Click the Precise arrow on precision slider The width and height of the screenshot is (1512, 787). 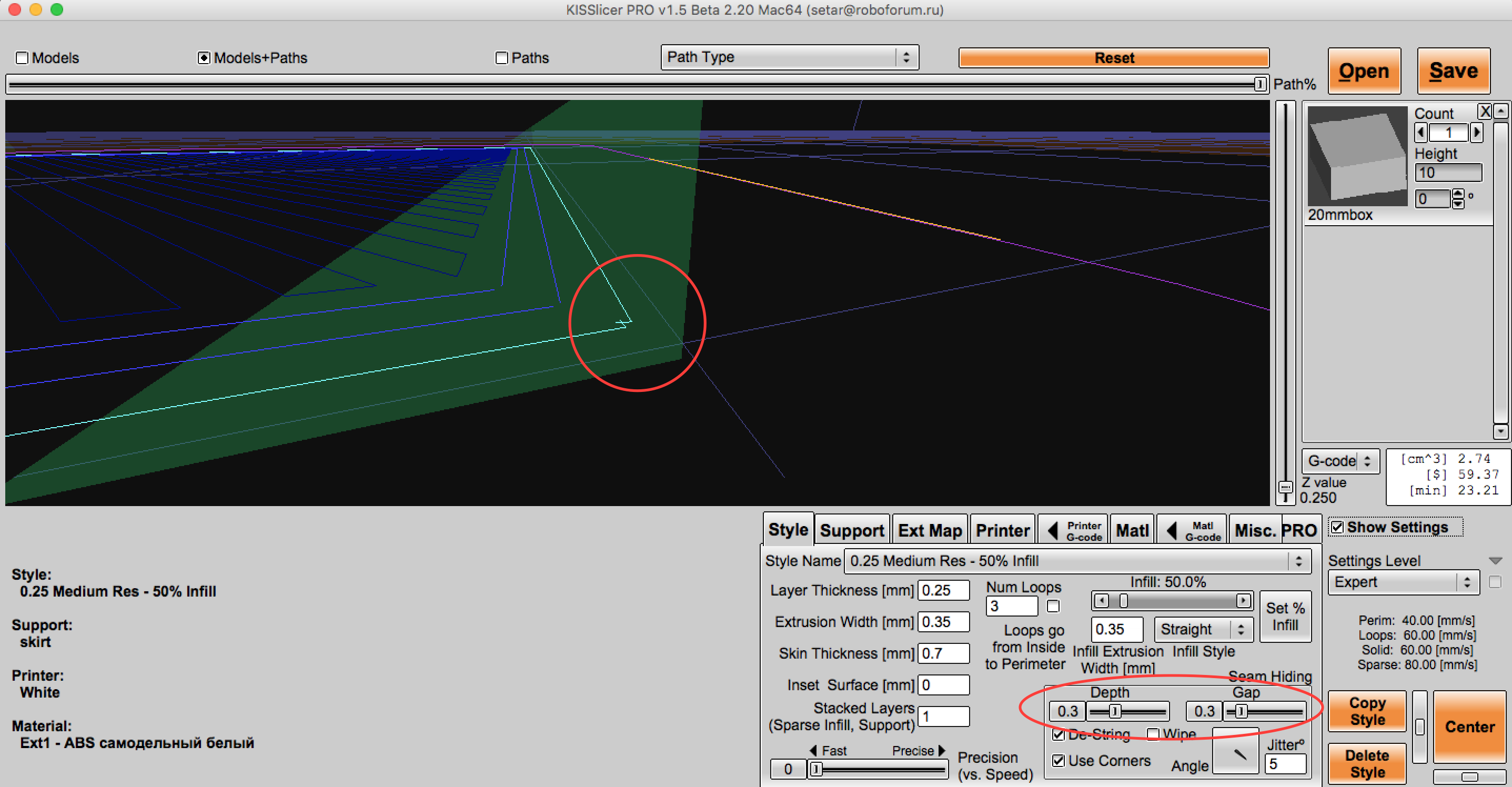click(x=942, y=750)
